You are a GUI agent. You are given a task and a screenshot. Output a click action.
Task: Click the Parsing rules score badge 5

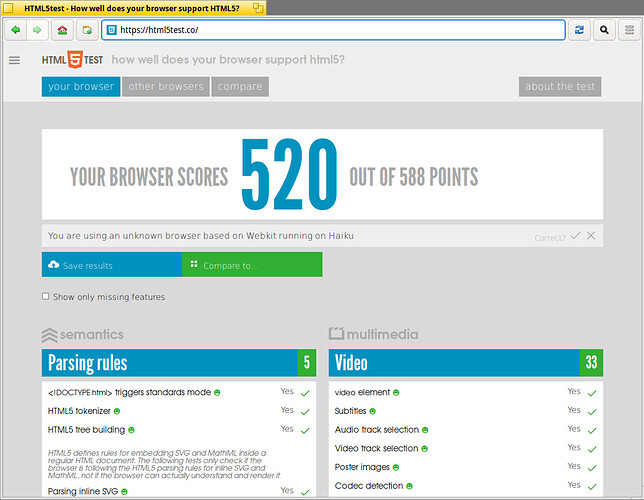[x=307, y=363]
